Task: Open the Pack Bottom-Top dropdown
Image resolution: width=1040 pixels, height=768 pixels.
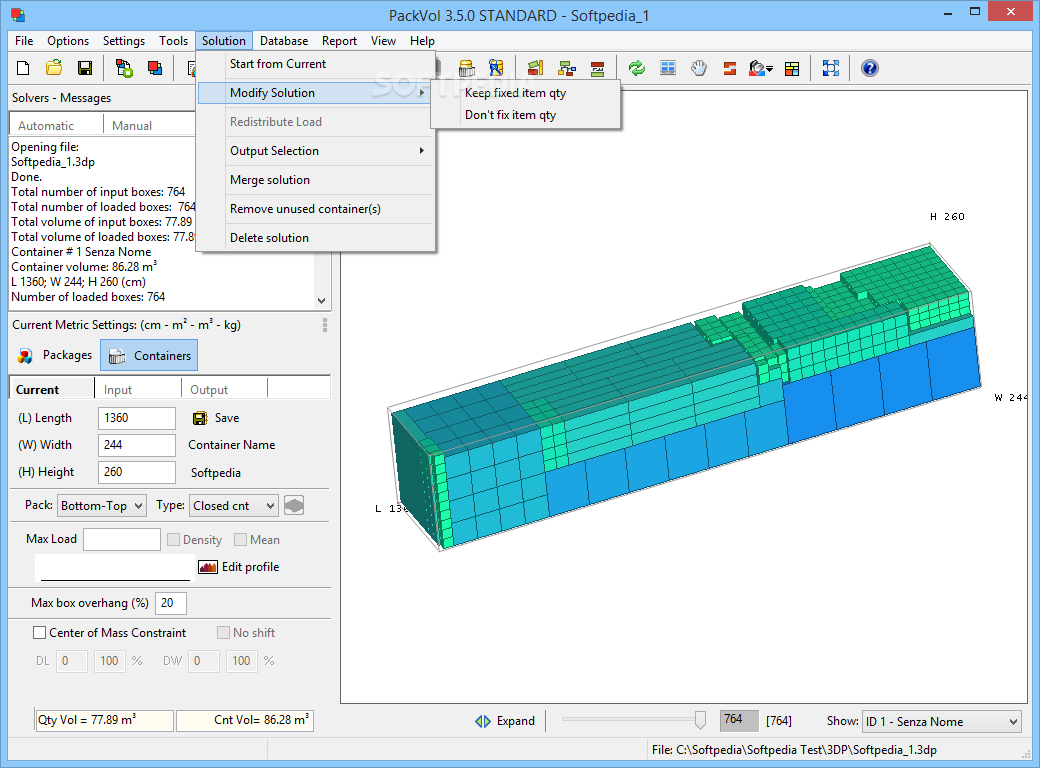Action: pyautogui.click(x=101, y=505)
